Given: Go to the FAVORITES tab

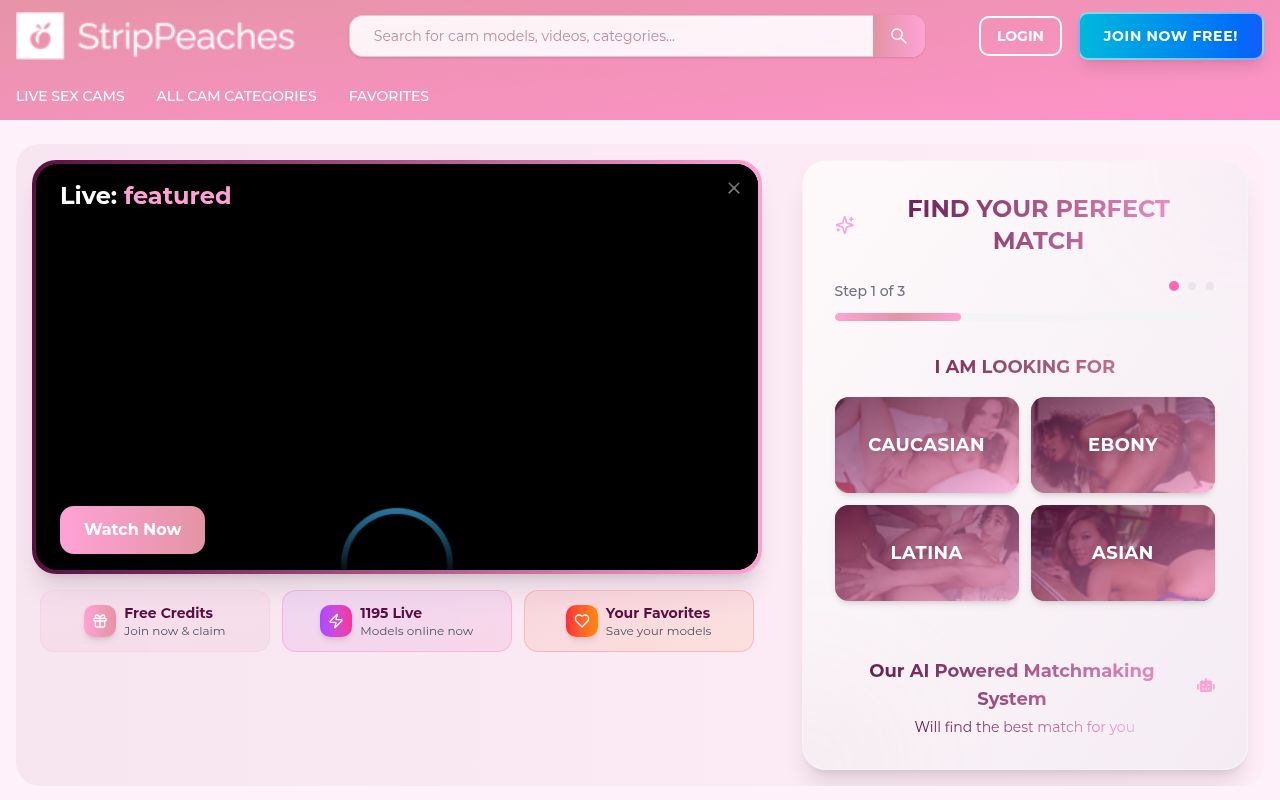Looking at the screenshot, I should click(389, 96).
